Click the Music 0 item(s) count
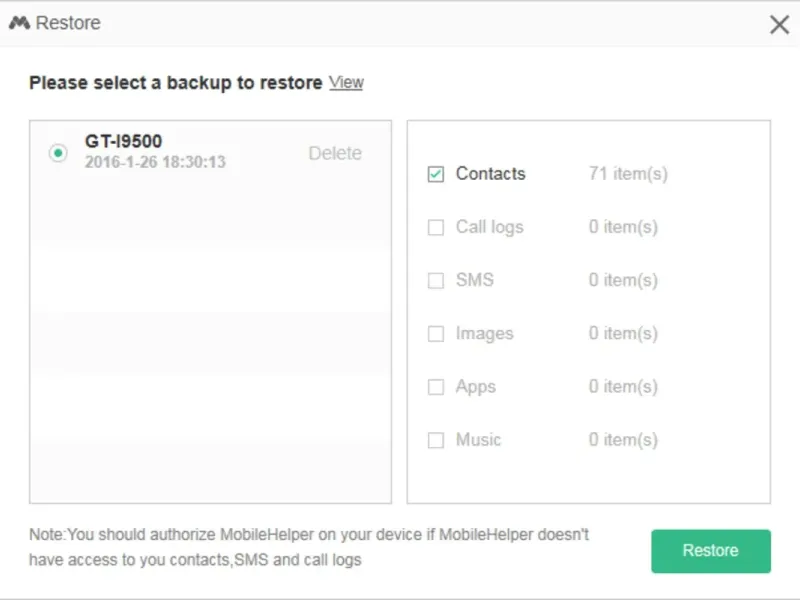 pos(623,440)
